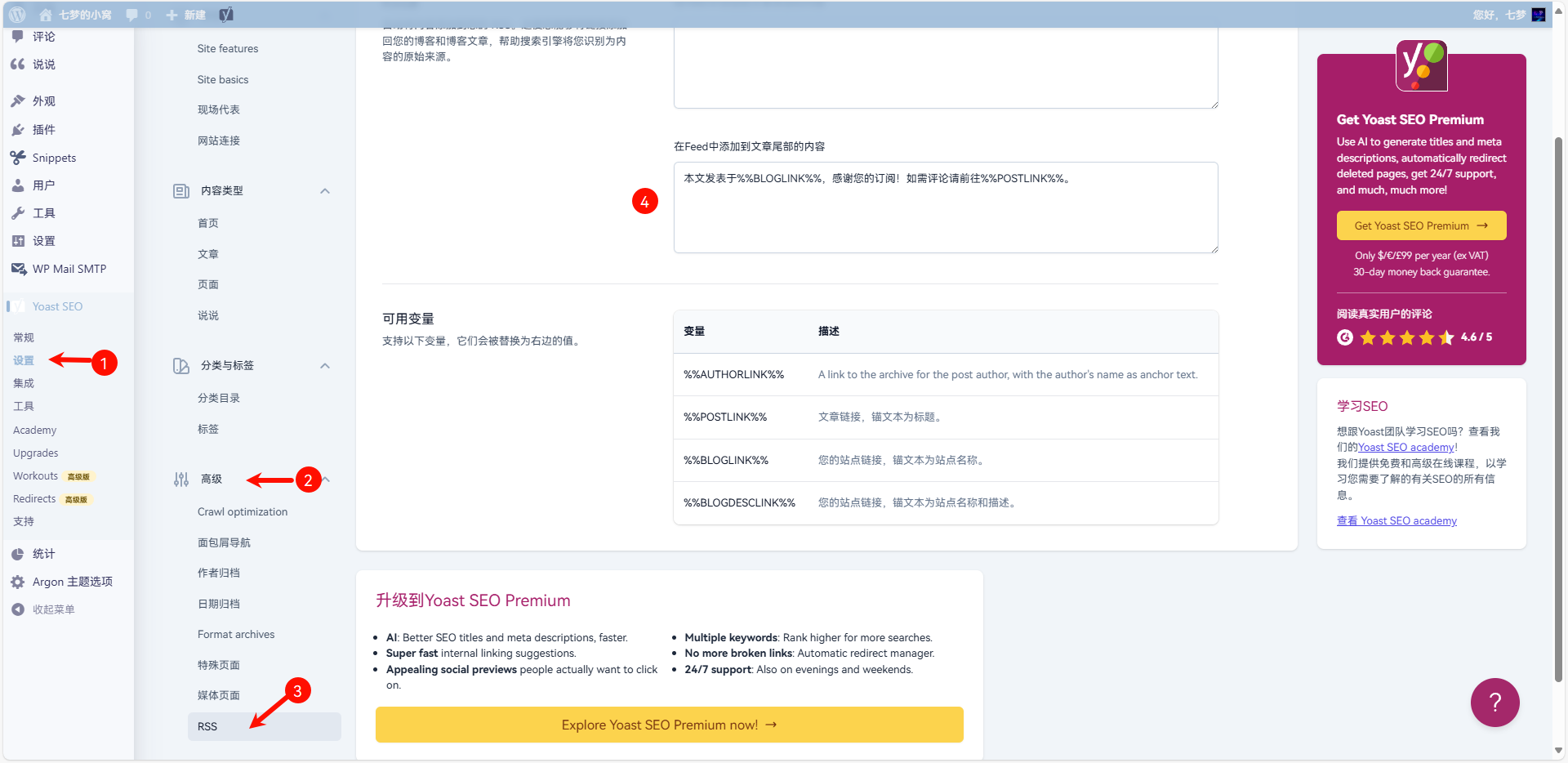Select 说说 under content types
Image resolution: width=1568 pixels, height=763 pixels.
click(208, 315)
